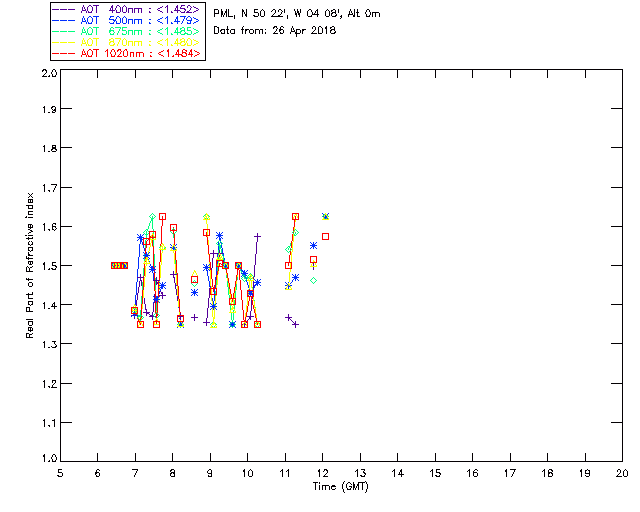Click the x-axis tick label 9
The image size is (640, 512).
click(x=210, y=473)
